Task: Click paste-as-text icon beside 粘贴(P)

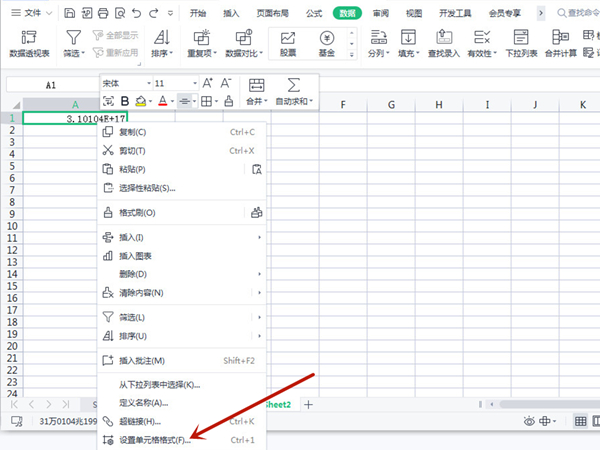Action: pyautogui.click(x=256, y=169)
